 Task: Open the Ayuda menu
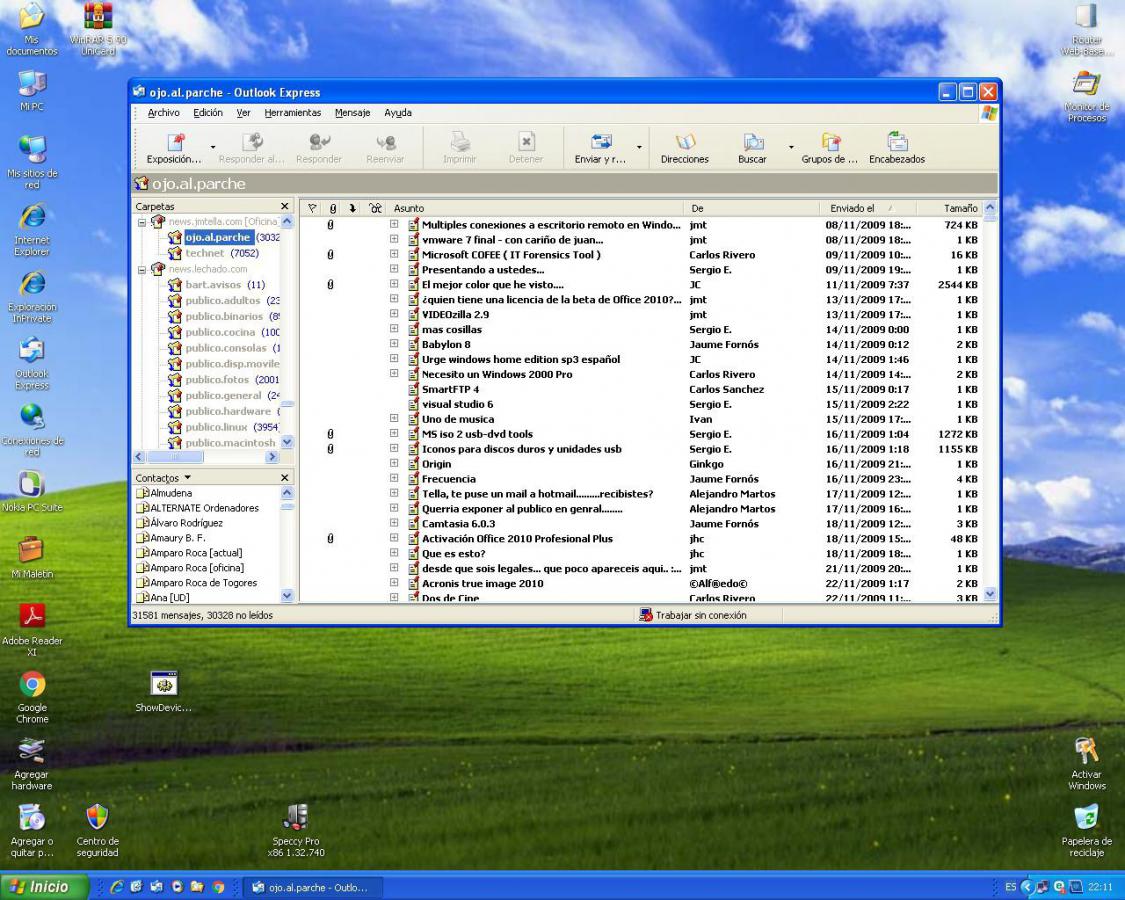[397, 113]
